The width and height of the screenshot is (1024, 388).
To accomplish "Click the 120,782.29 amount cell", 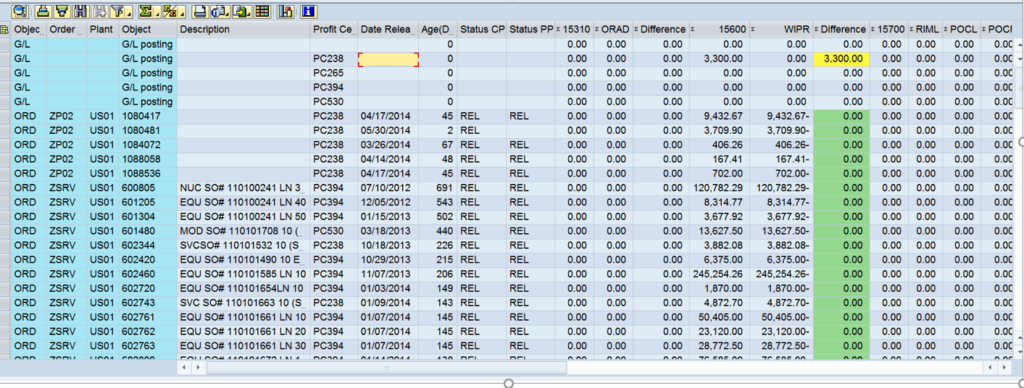I will coord(719,188).
